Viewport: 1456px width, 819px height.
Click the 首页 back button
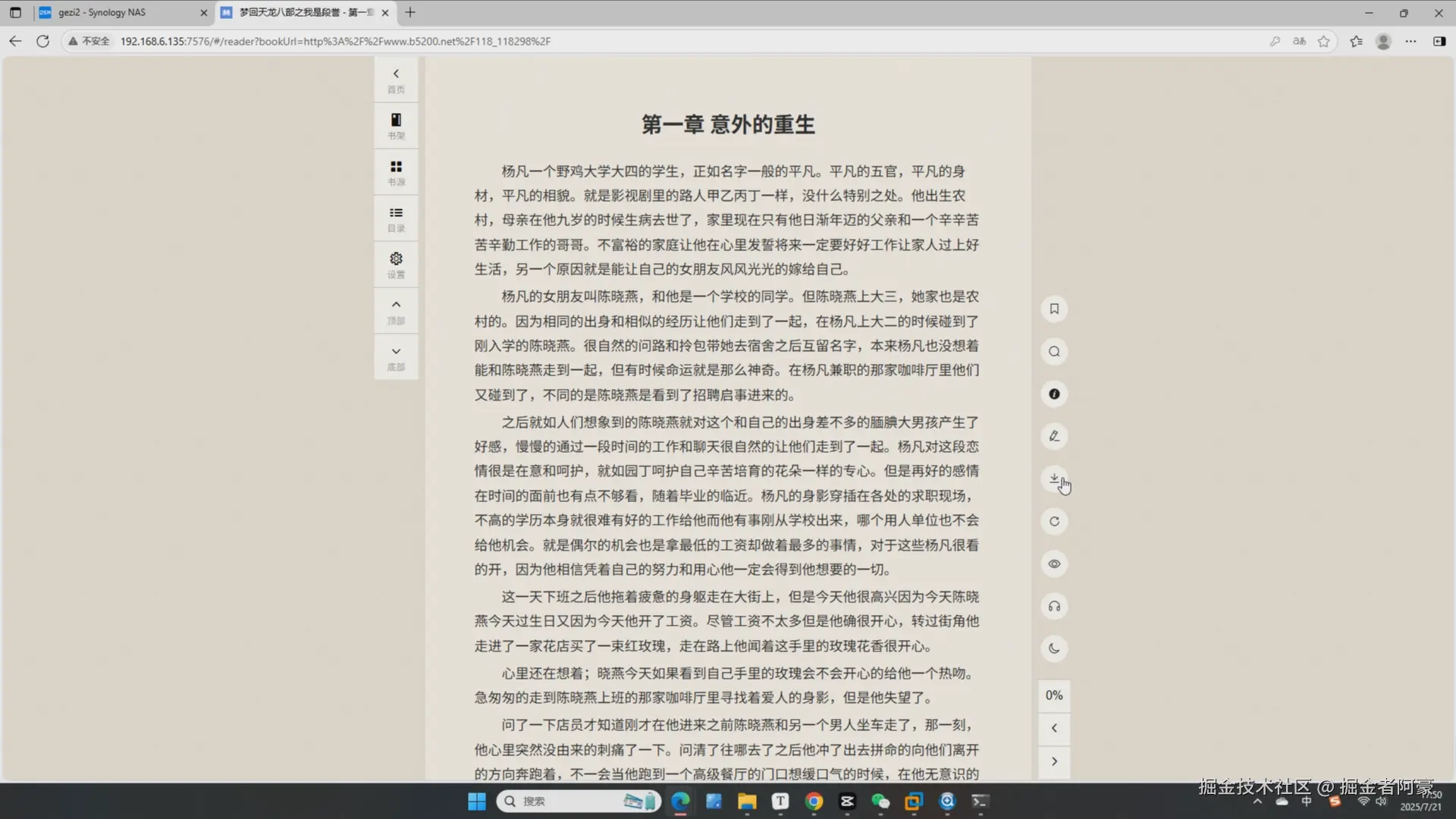(395, 80)
